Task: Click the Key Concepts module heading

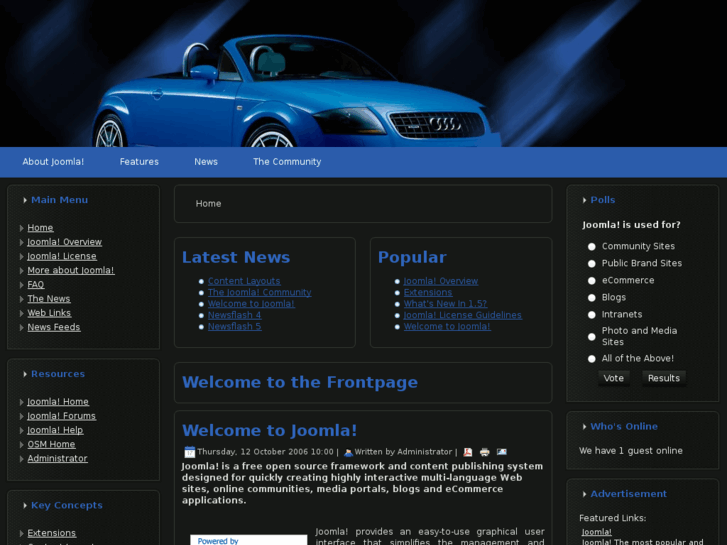Action: [67, 505]
